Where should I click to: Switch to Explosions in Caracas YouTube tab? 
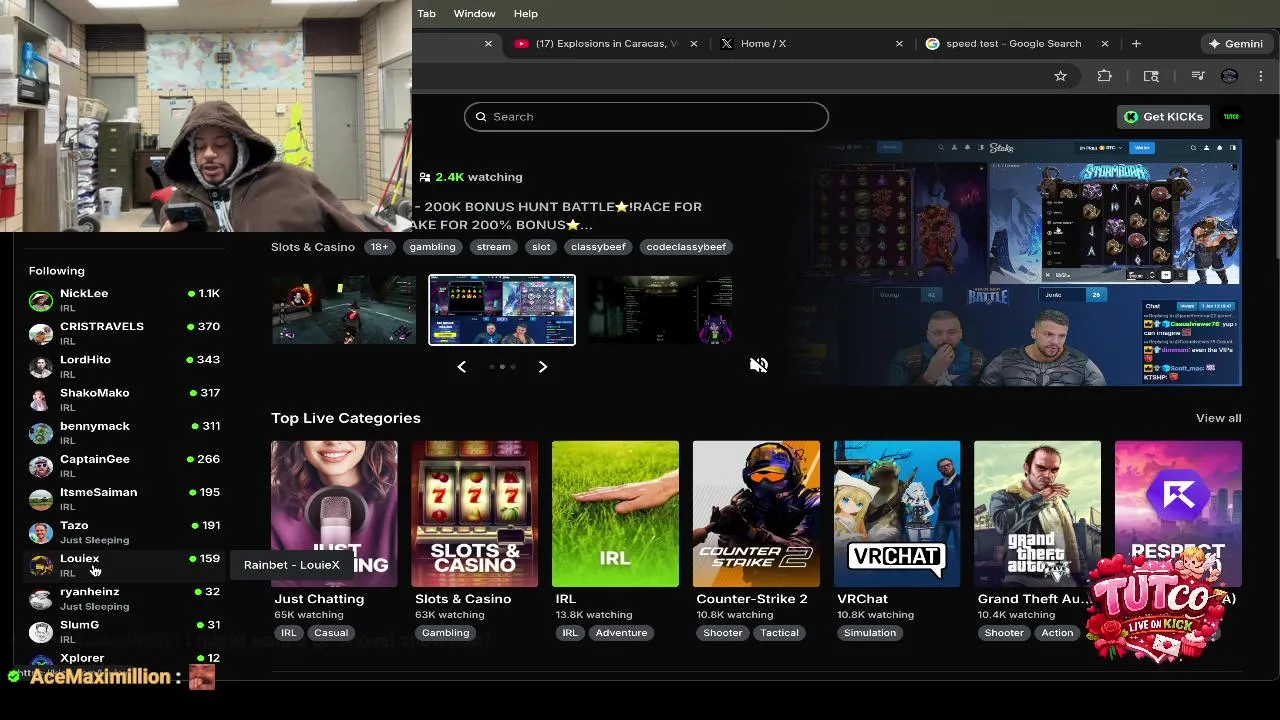[604, 44]
